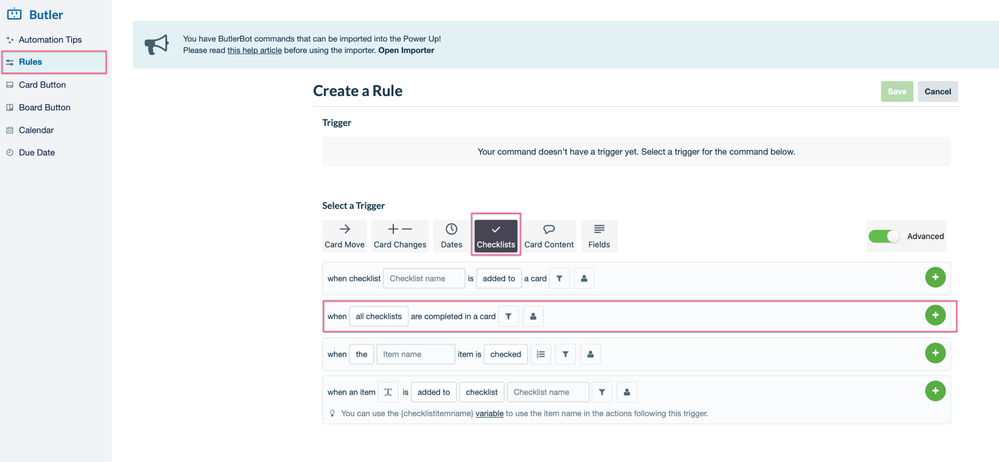
Task: Select the Dates trigger tab
Action: pos(451,236)
